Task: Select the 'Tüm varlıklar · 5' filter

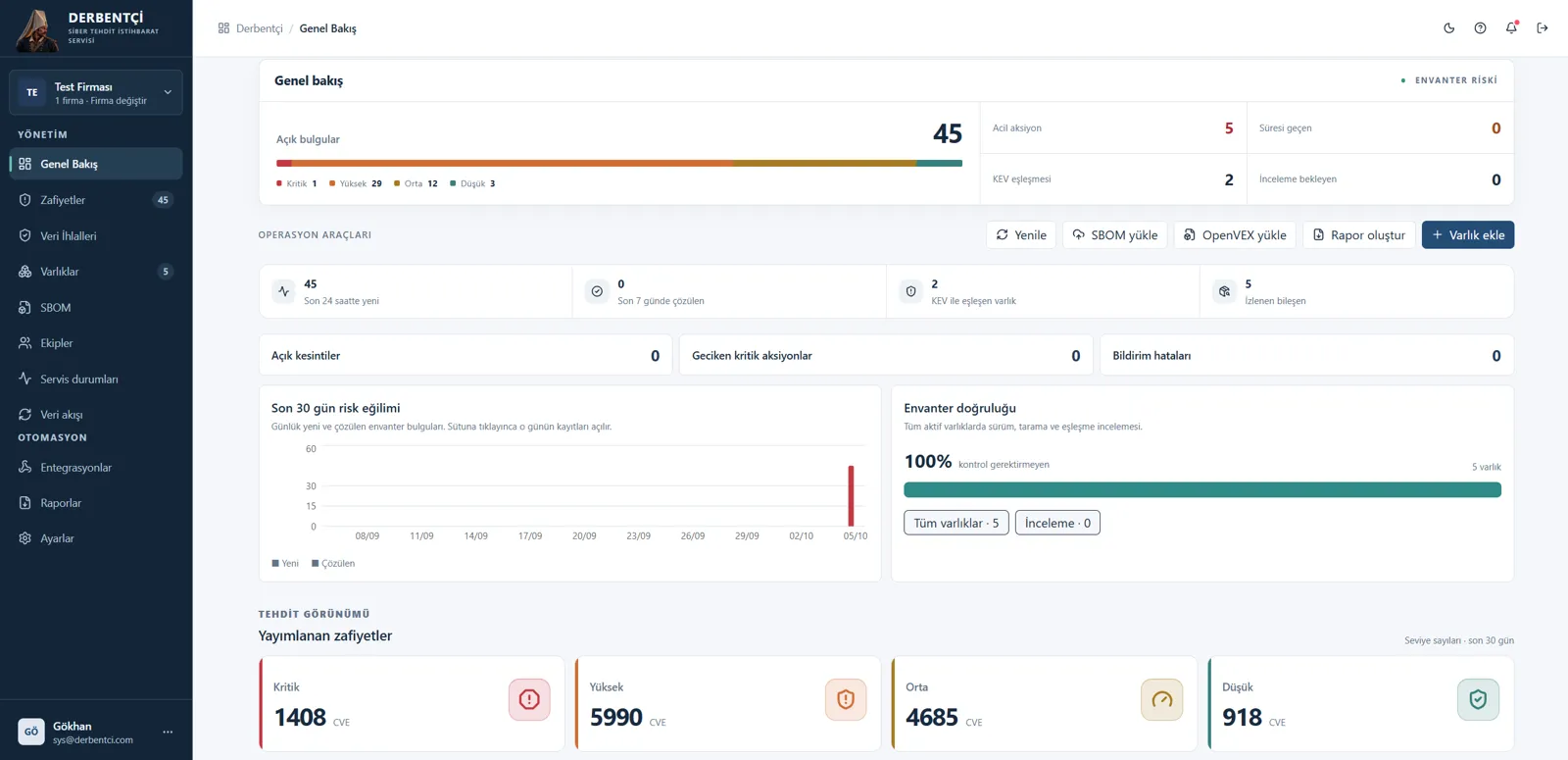Action: pos(956,523)
